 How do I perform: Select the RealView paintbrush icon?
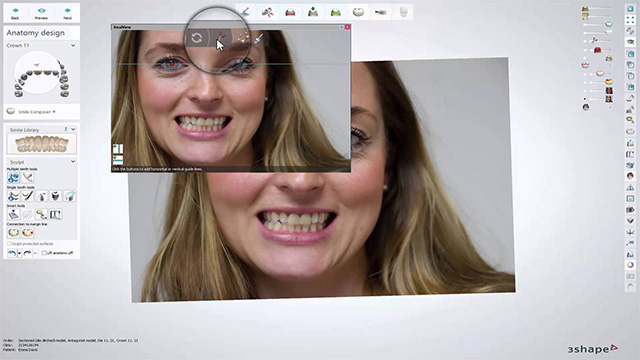coord(259,38)
